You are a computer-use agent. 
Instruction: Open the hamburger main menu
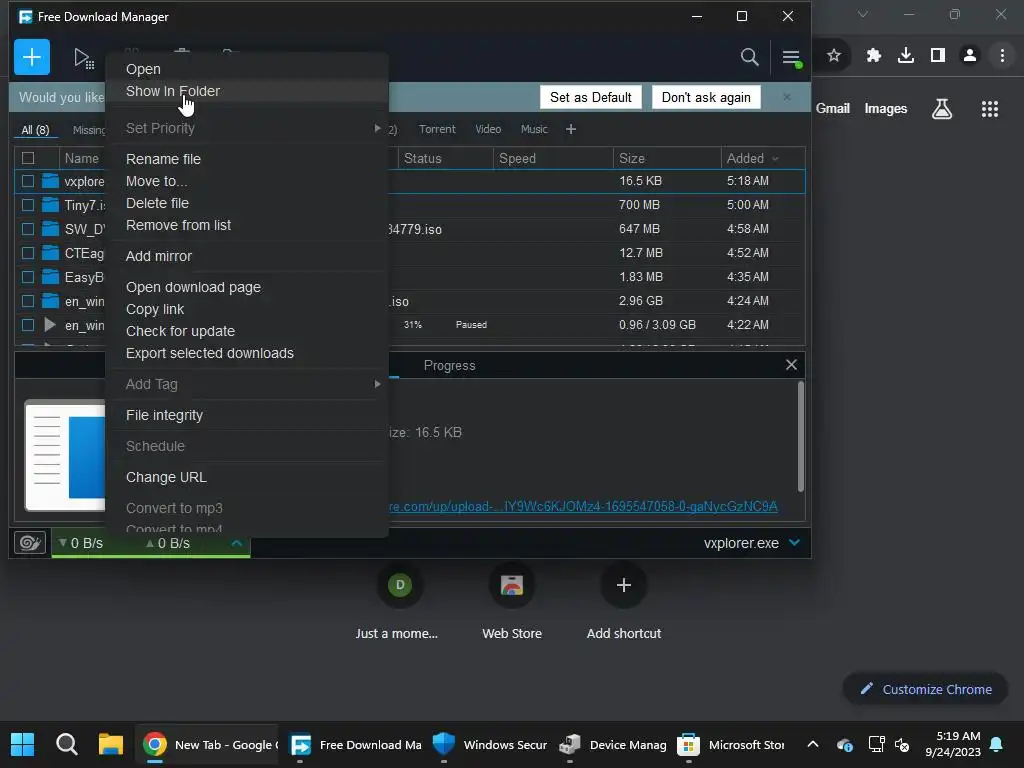tap(791, 57)
